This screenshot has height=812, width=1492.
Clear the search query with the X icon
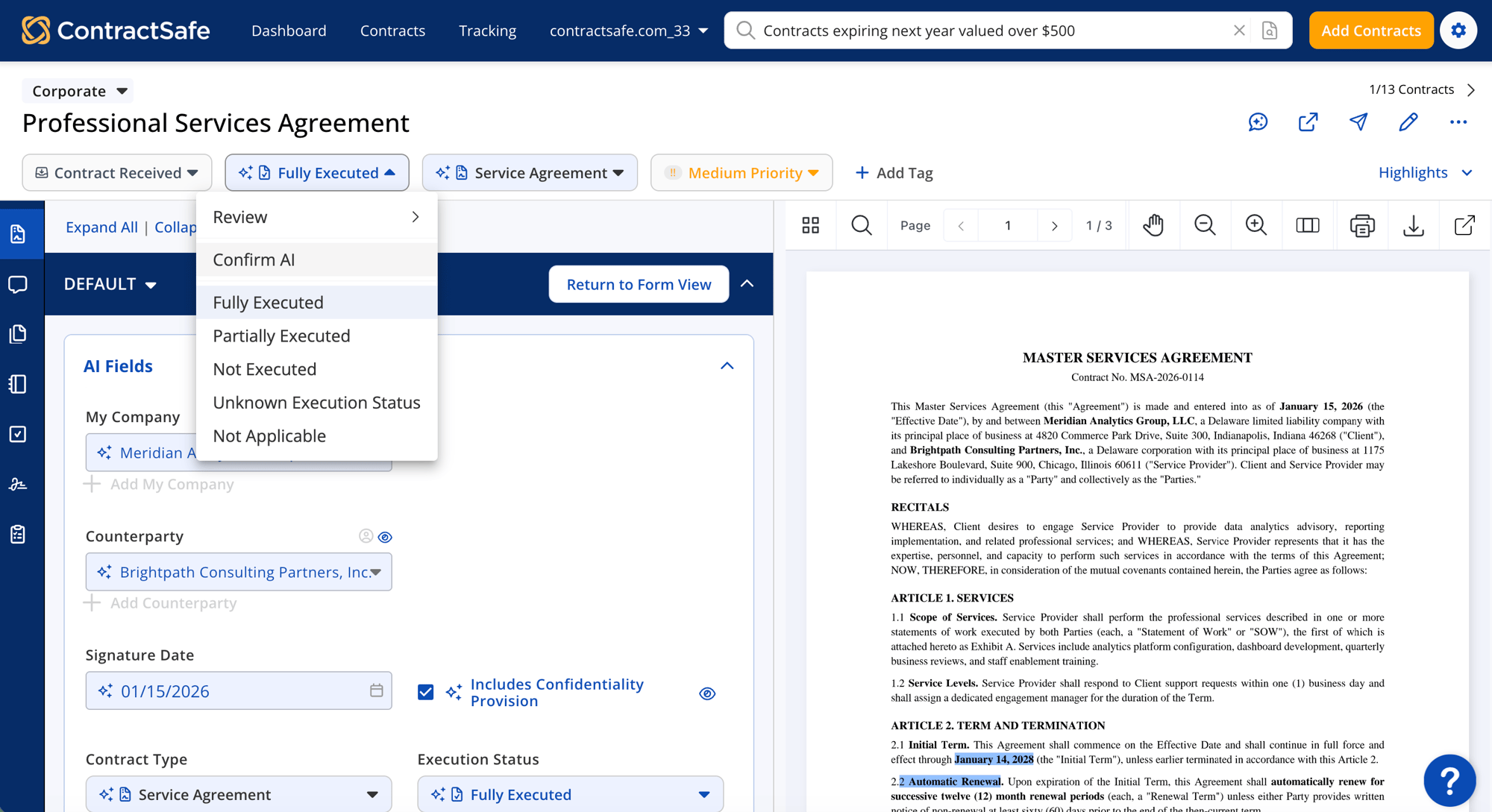[1239, 31]
